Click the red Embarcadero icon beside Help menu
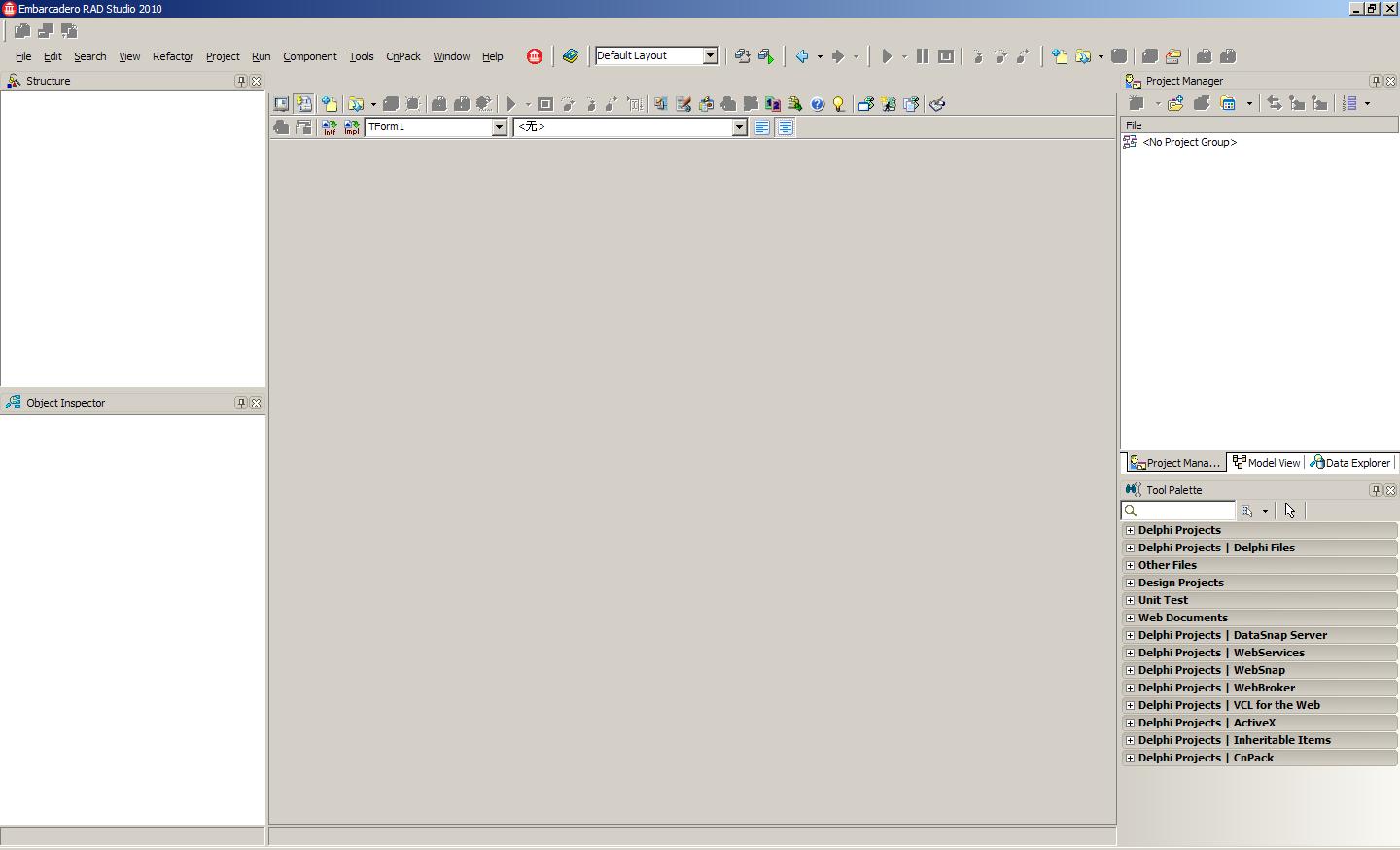Viewport: 1400px width, 850px height. [535, 56]
